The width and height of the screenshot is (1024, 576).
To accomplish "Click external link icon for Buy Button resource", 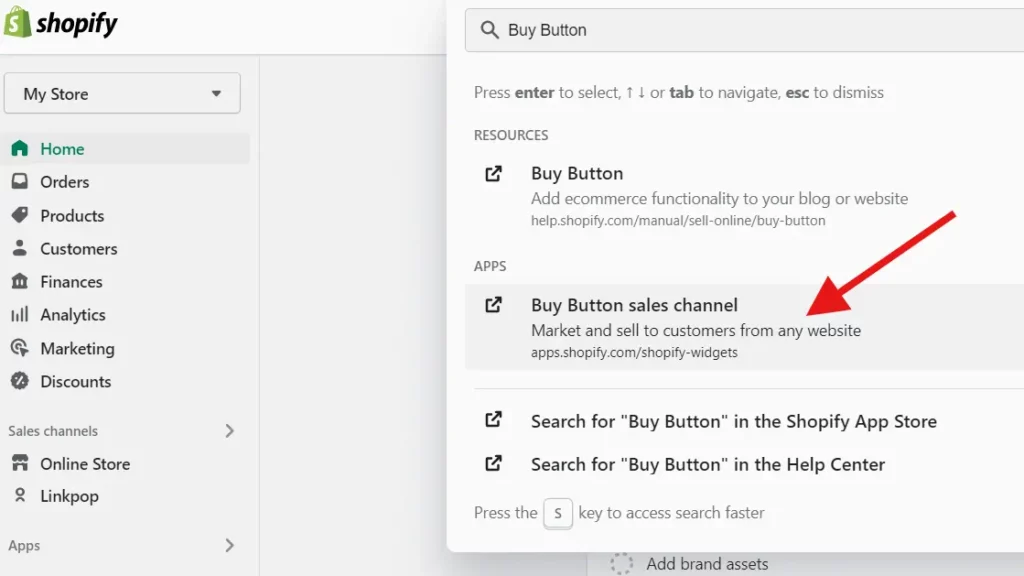I will click(x=494, y=173).
